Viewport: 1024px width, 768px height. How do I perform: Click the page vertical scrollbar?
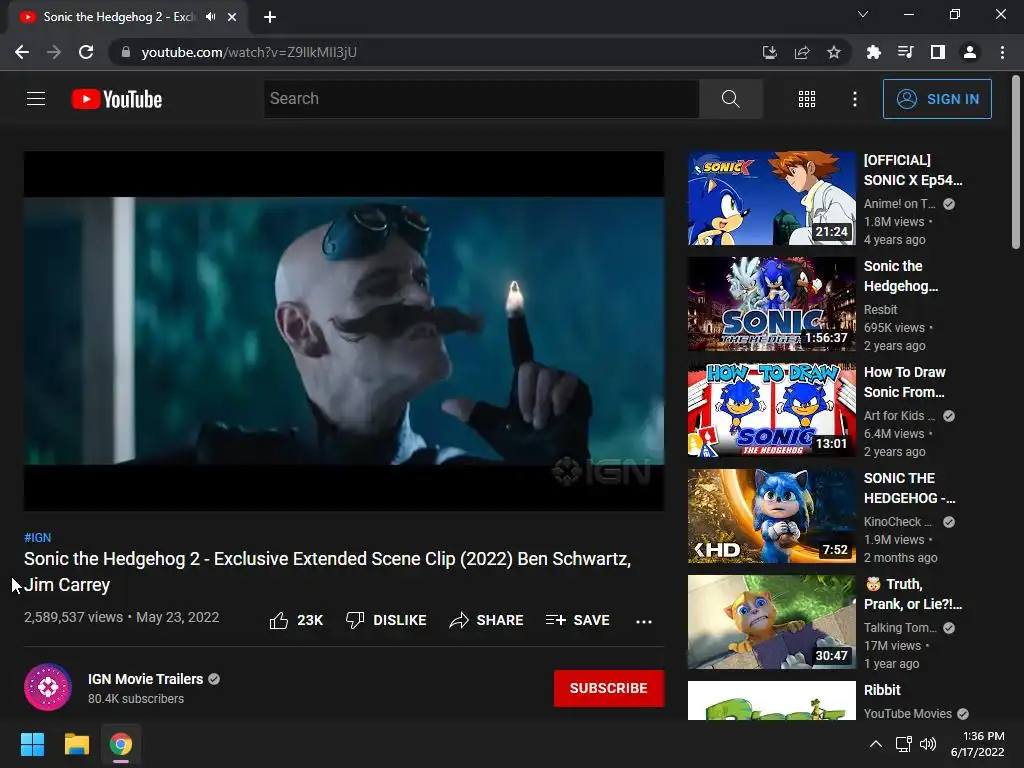point(1016,163)
